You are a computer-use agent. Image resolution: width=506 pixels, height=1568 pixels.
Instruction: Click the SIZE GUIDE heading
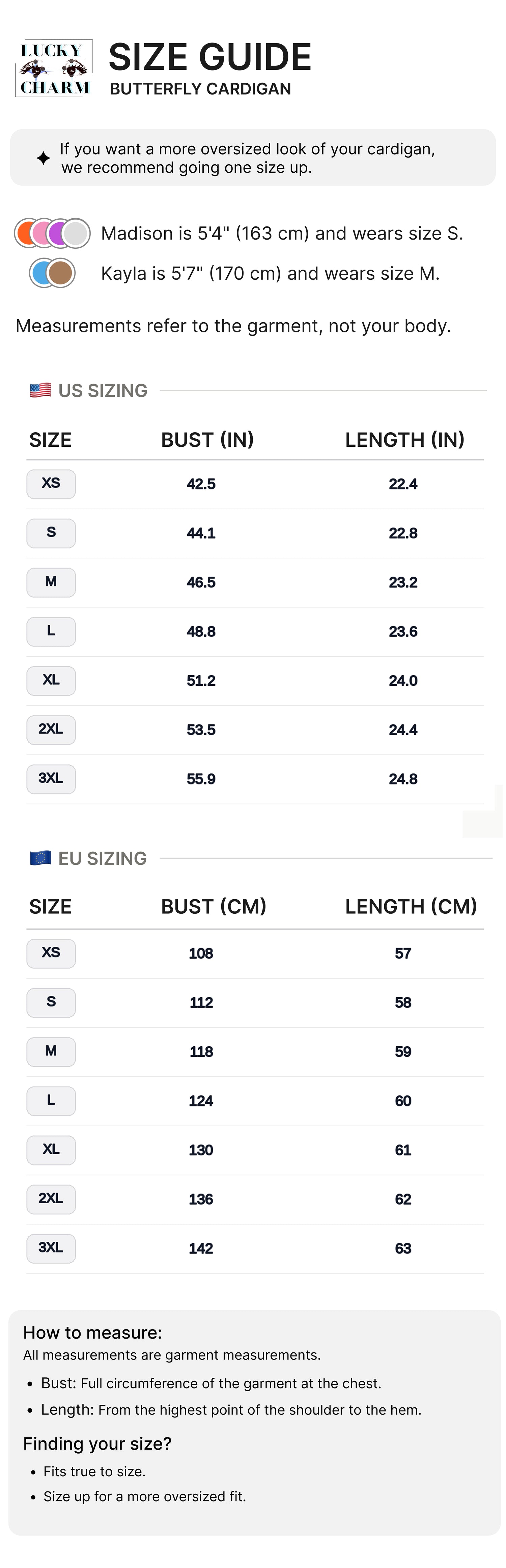(x=210, y=57)
